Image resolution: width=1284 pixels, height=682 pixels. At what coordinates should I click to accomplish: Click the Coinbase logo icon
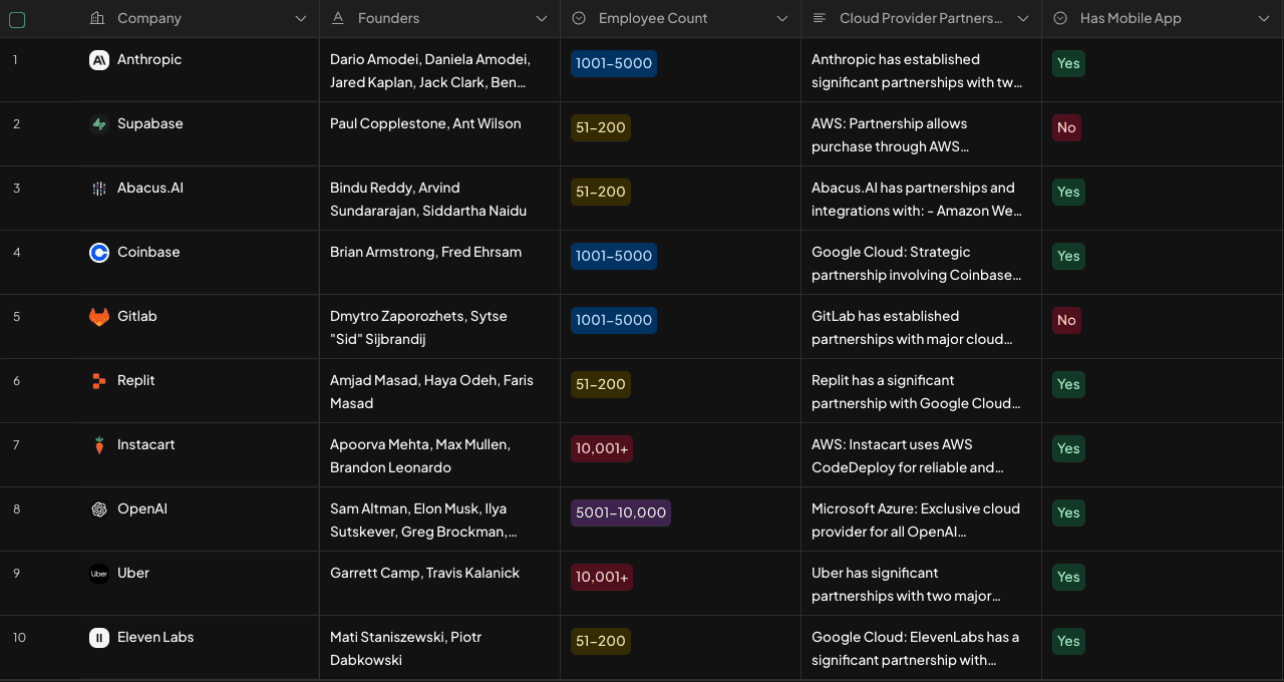[x=99, y=253]
